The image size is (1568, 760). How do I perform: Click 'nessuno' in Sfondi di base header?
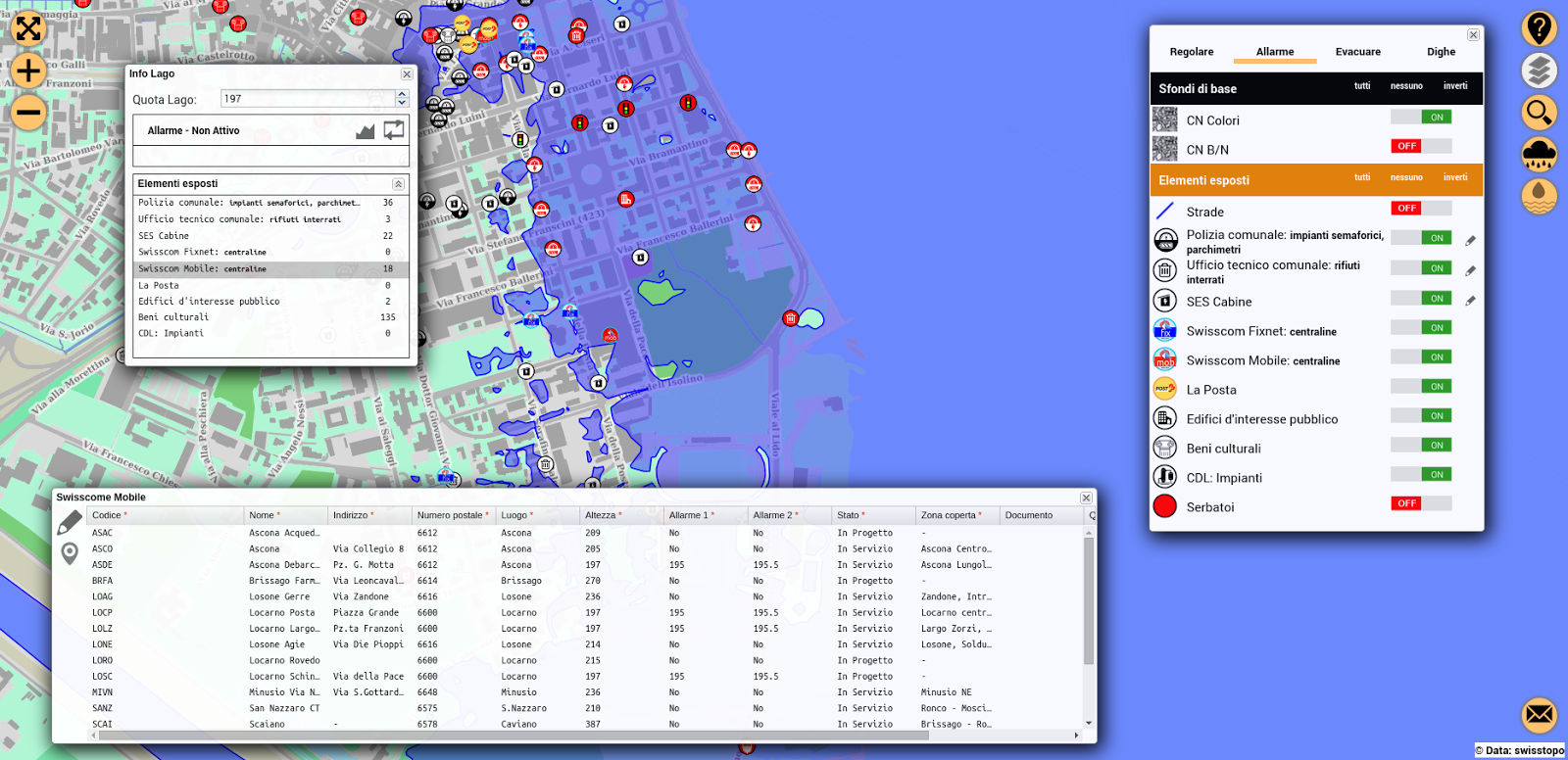pyautogui.click(x=1406, y=86)
